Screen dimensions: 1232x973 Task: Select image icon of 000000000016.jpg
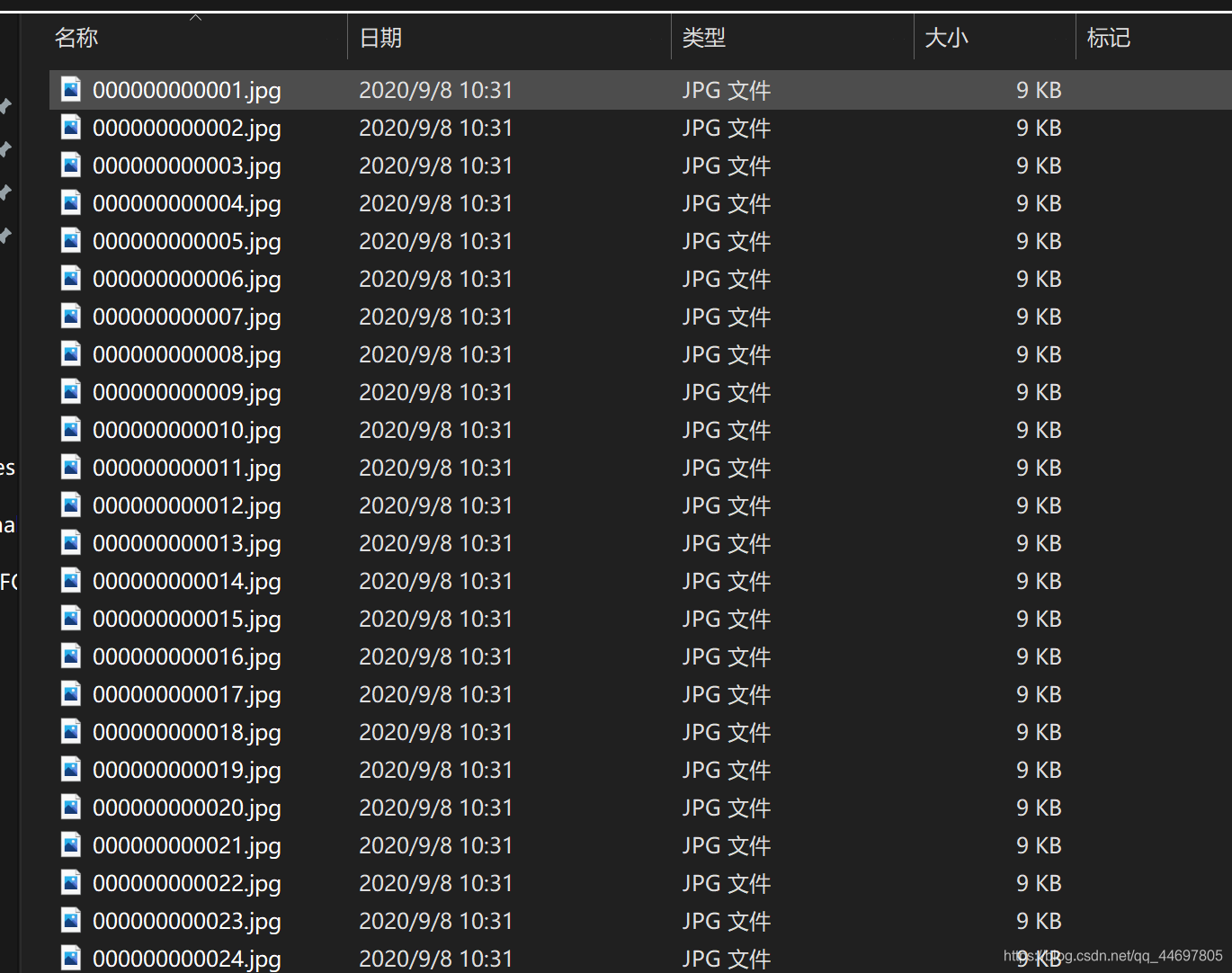click(71, 656)
